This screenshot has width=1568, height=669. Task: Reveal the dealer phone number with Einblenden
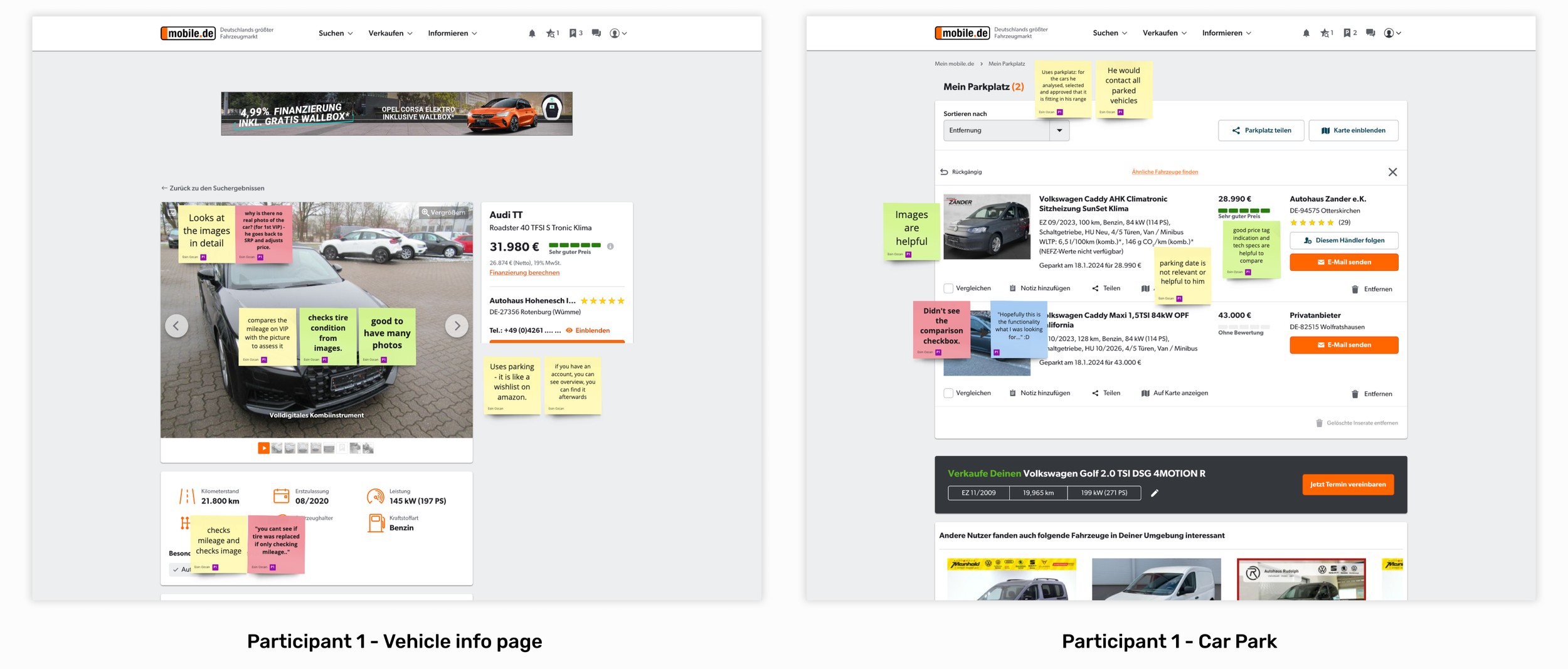588,330
